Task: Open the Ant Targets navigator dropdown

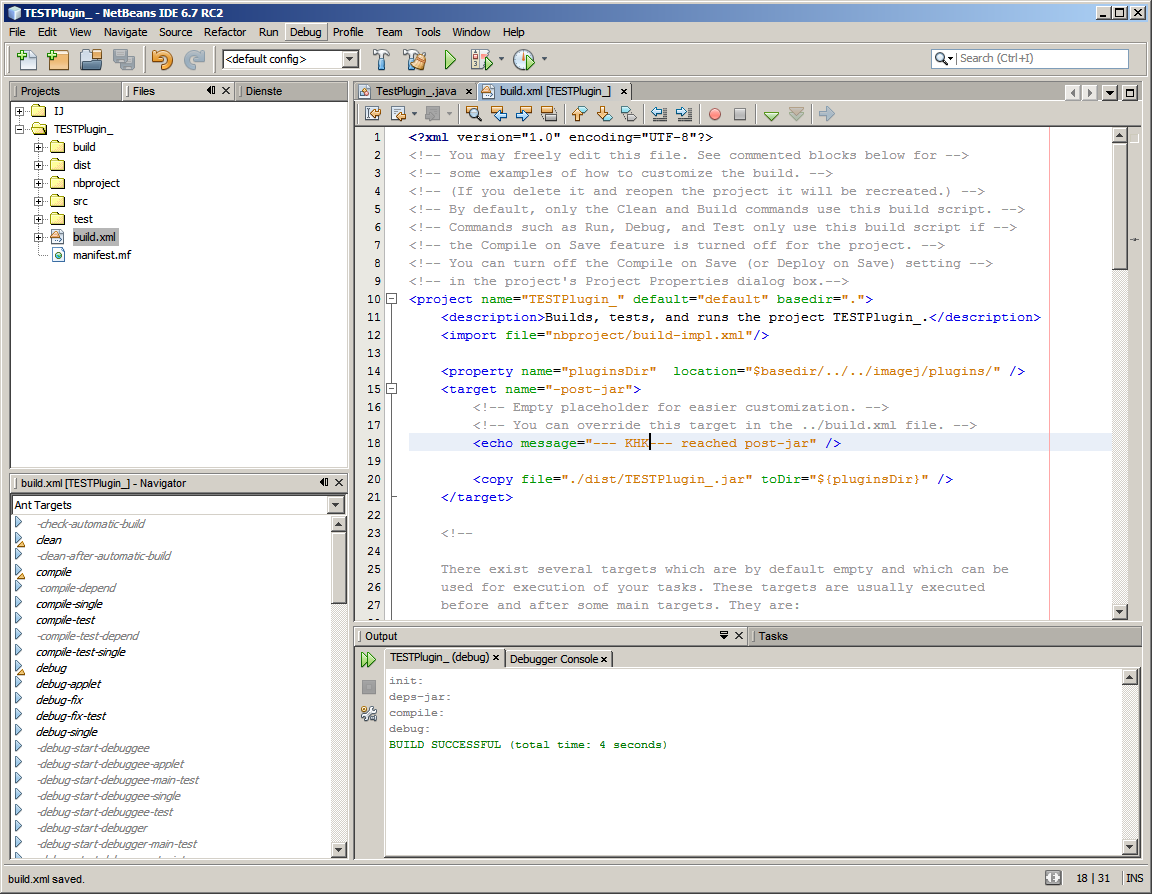Action: [x=336, y=505]
